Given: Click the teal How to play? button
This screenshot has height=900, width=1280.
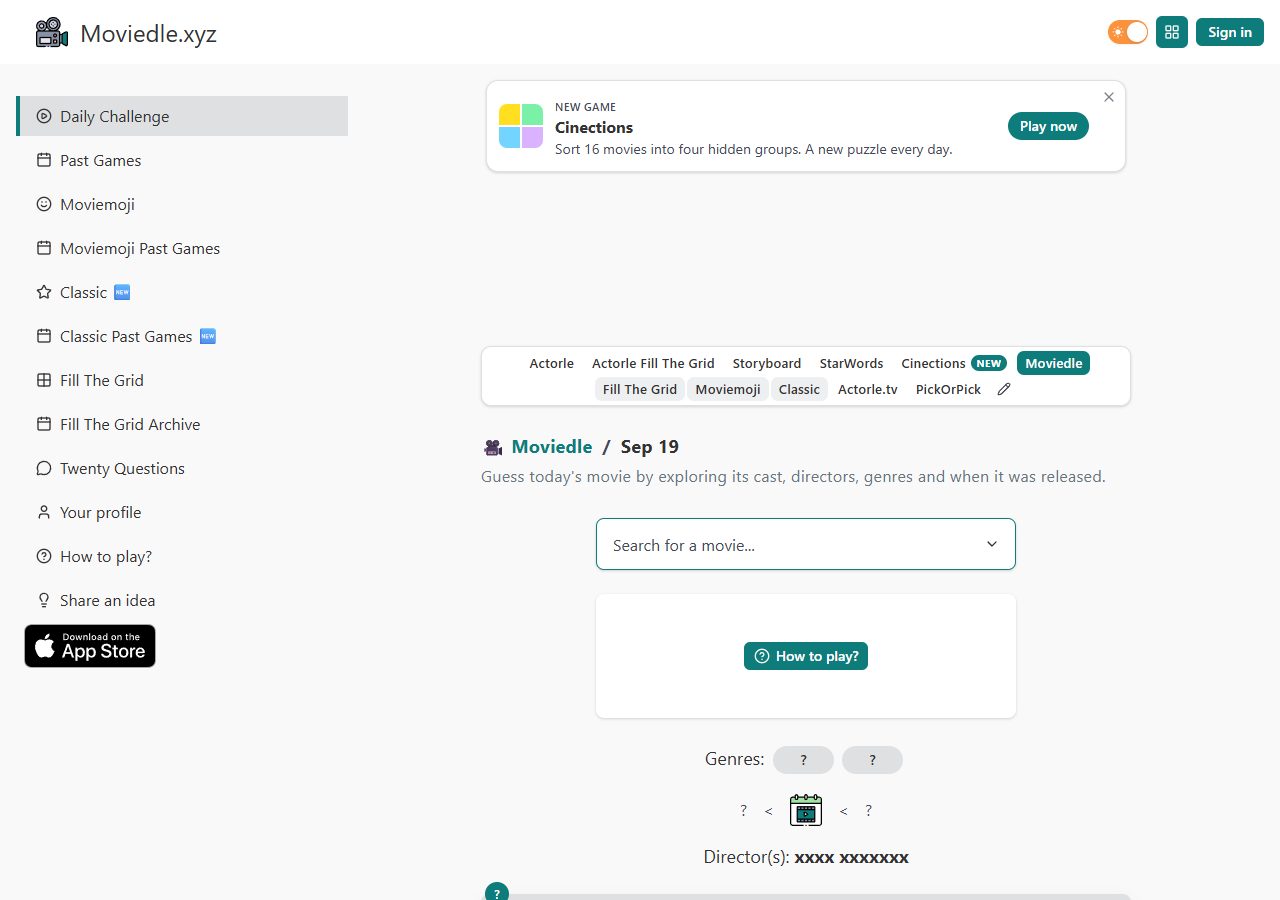Looking at the screenshot, I should (x=806, y=656).
